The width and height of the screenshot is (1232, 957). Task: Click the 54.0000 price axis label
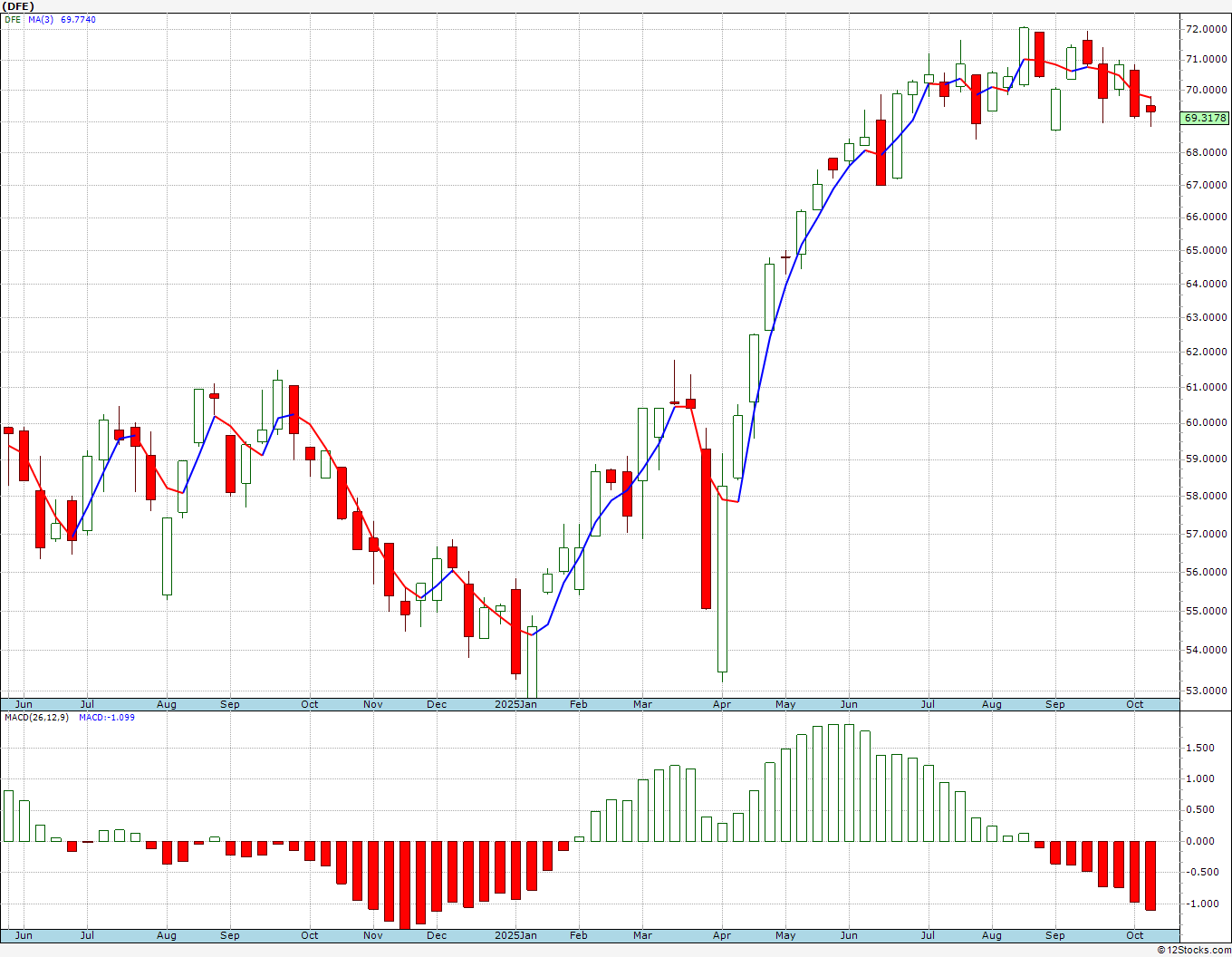pos(1207,650)
